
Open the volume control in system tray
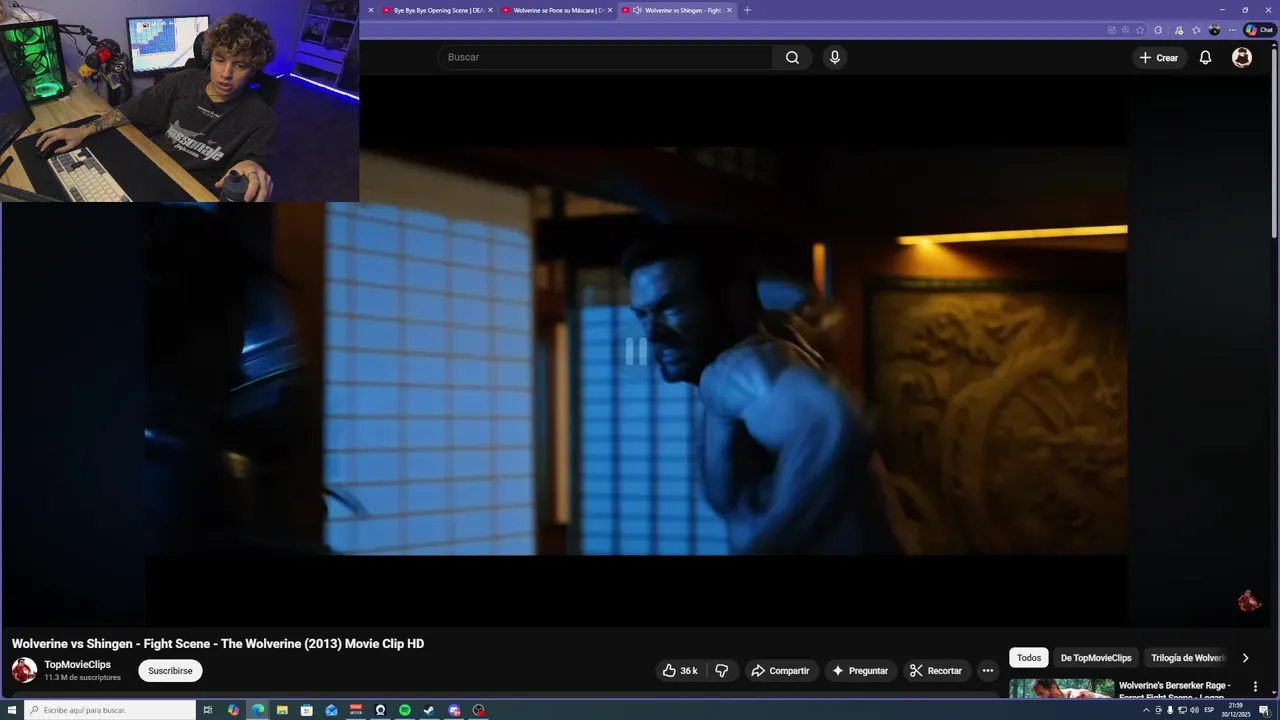[x=1194, y=710]
